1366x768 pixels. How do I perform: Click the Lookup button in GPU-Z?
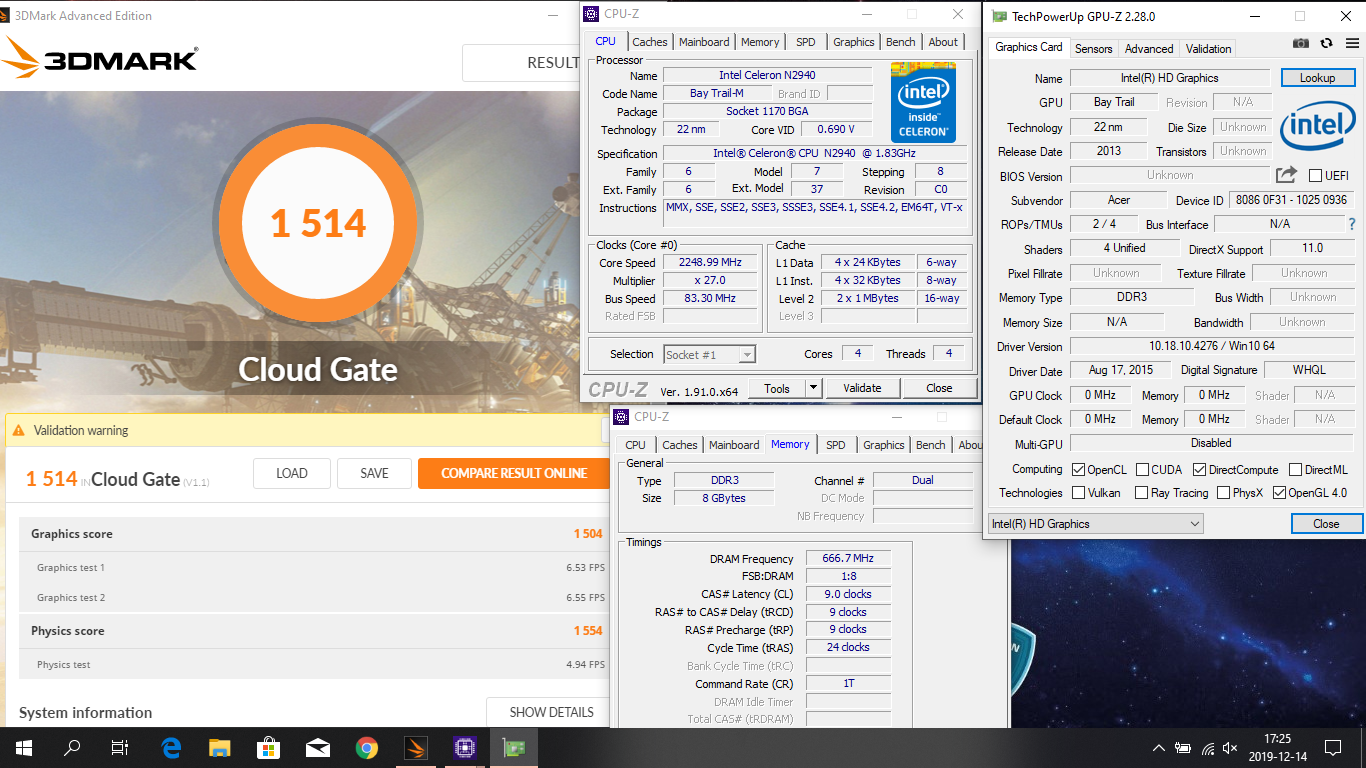1317,78
